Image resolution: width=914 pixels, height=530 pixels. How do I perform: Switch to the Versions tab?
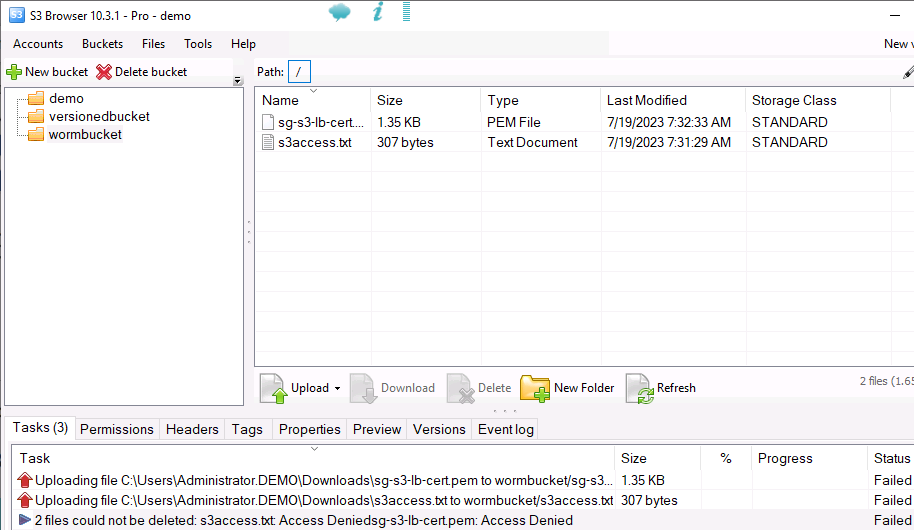point(439,430)
